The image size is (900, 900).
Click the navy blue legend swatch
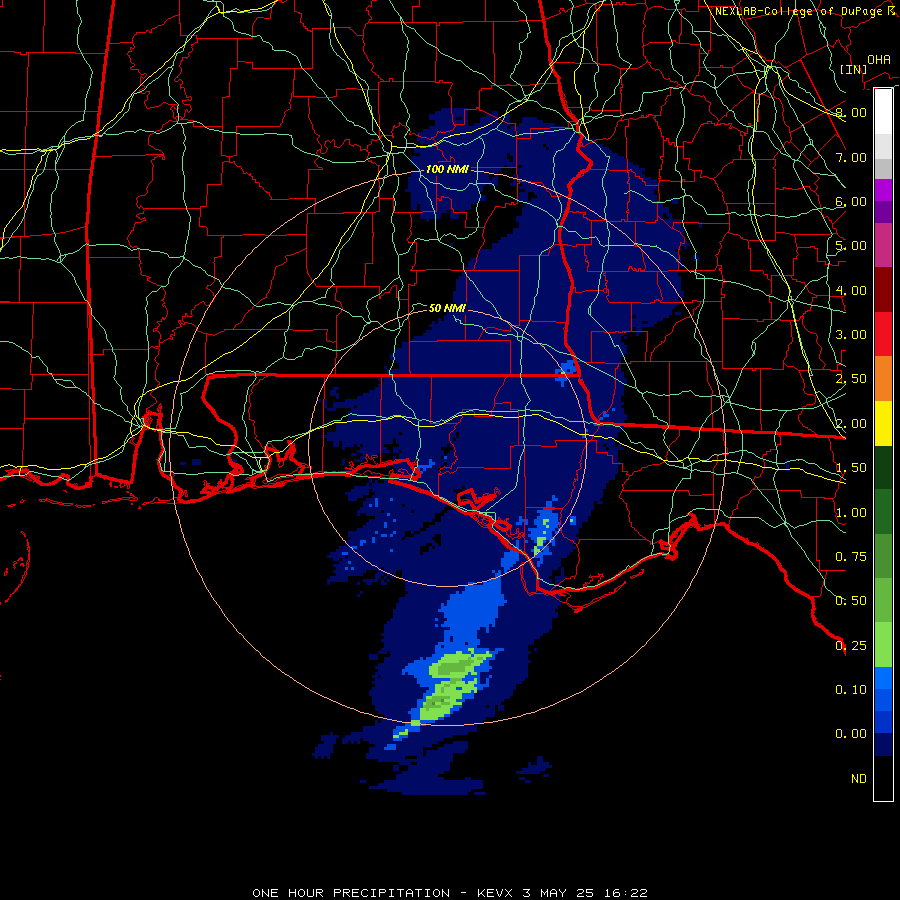(883, 744)
